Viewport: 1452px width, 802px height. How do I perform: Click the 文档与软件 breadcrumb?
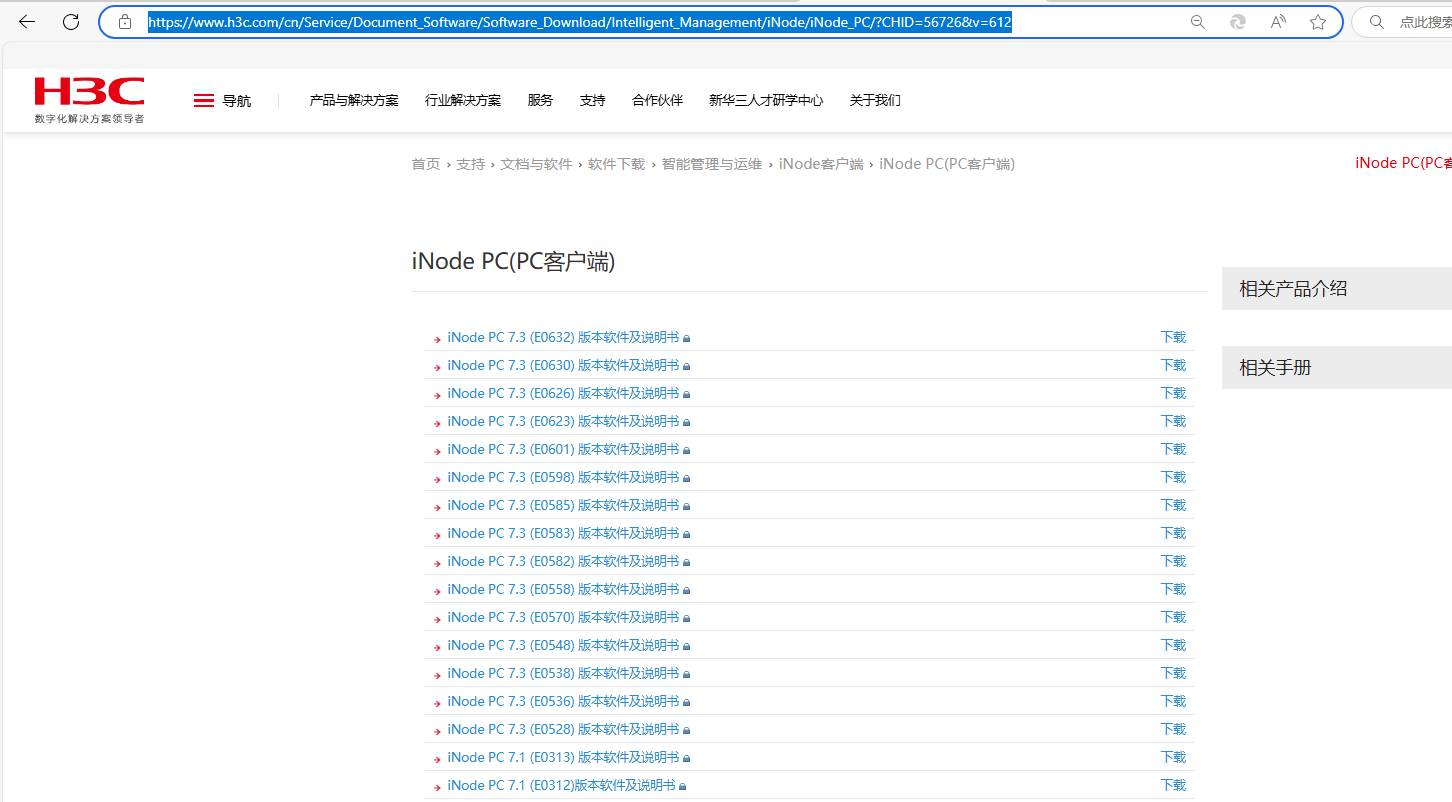click(x=536, y=164)
